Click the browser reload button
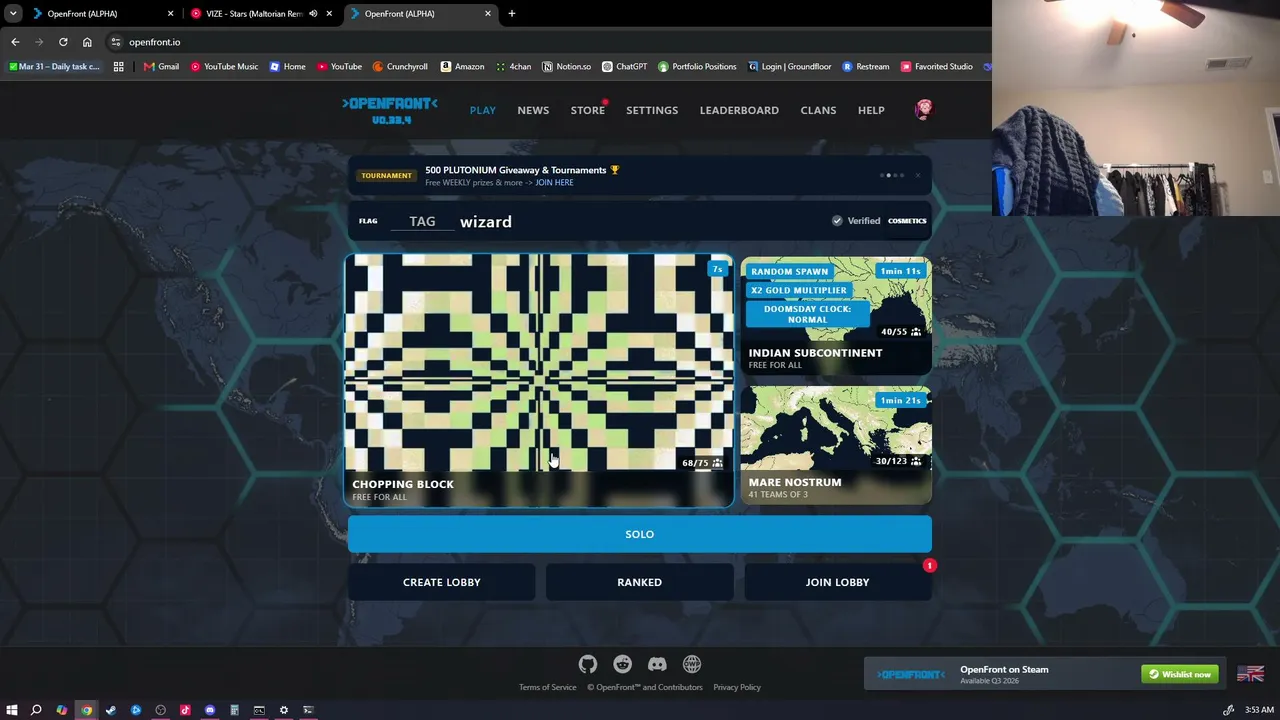Viewport: 1280px width, 720px height. [63, 42]
